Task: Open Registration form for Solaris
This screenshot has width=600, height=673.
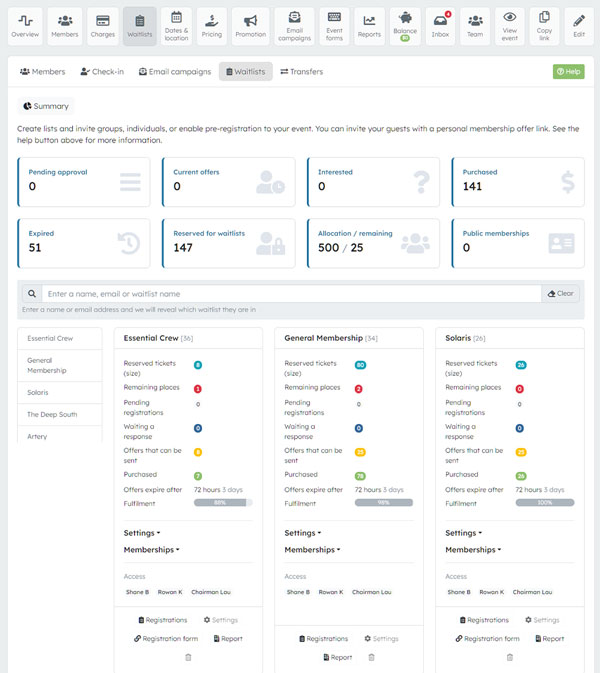Action: [488, 638]
